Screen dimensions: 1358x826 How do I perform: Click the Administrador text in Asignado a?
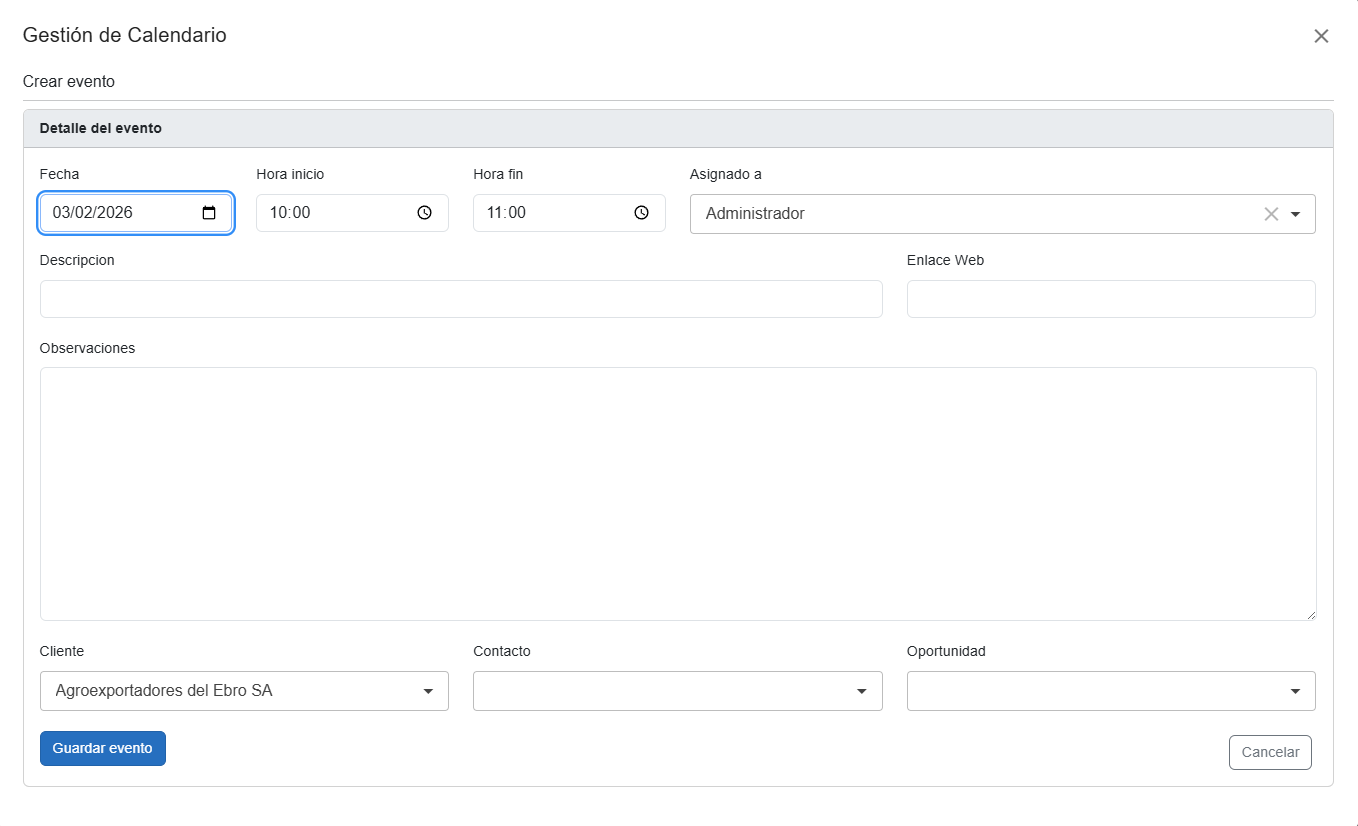755,214
